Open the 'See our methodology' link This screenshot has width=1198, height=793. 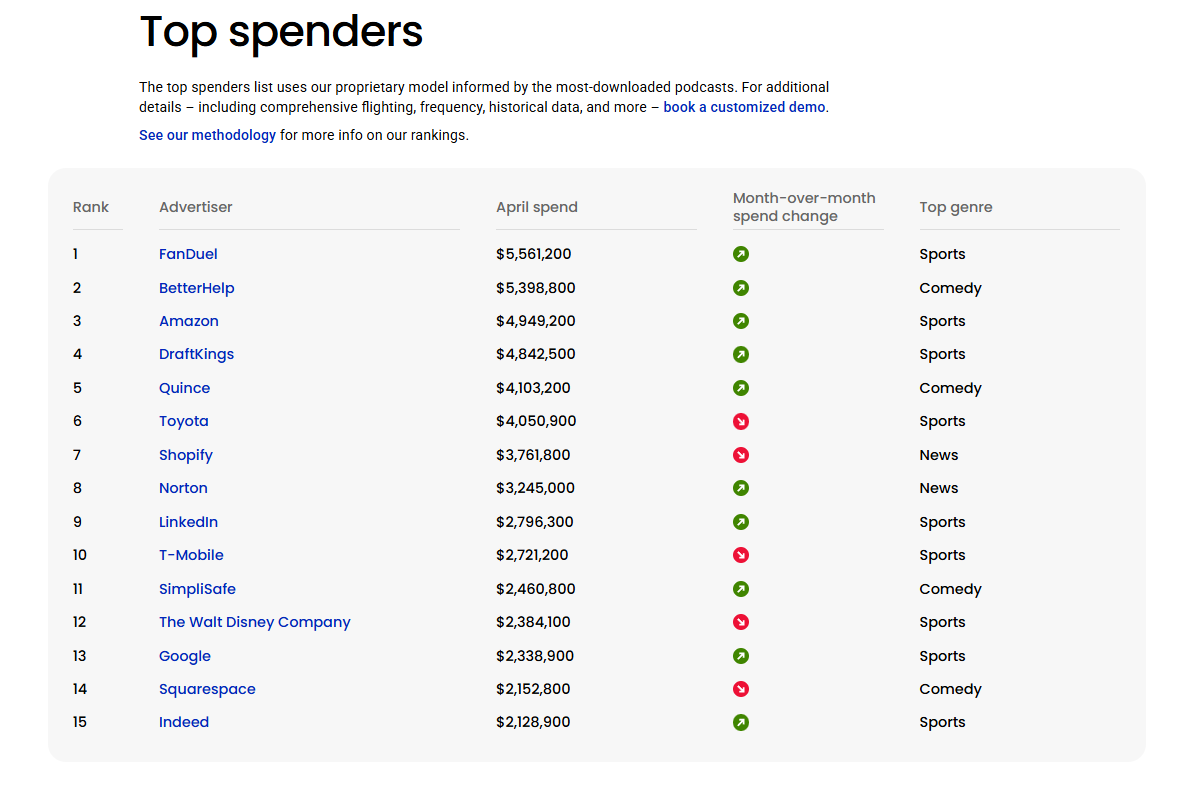pos(207,135)
